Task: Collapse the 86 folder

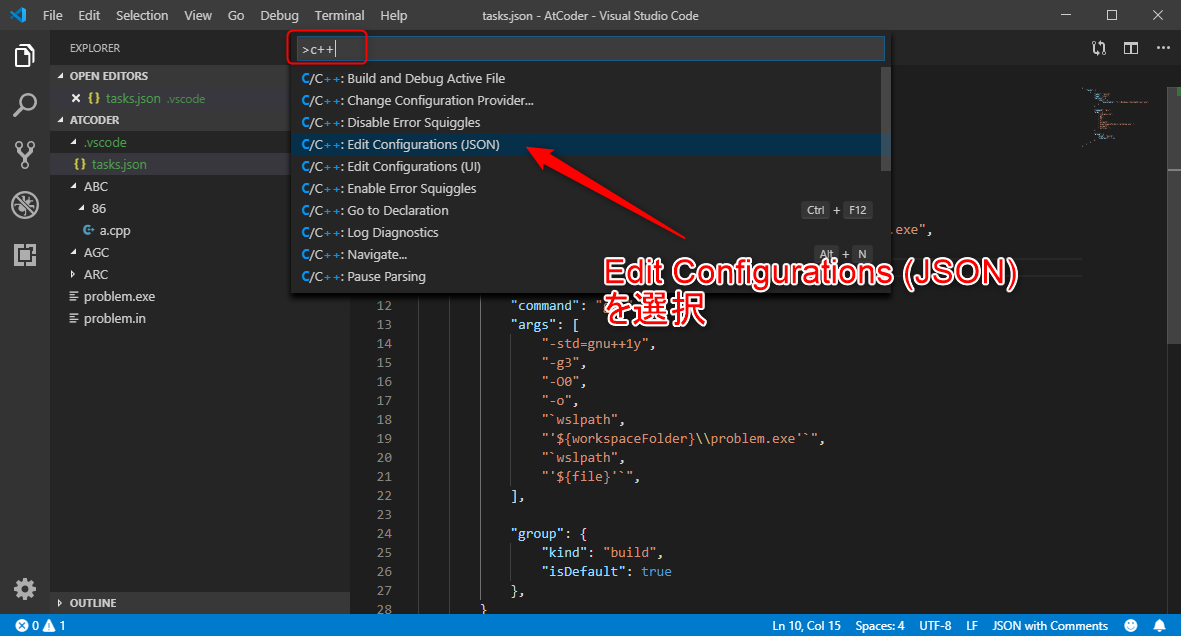Action: point(81,208)
